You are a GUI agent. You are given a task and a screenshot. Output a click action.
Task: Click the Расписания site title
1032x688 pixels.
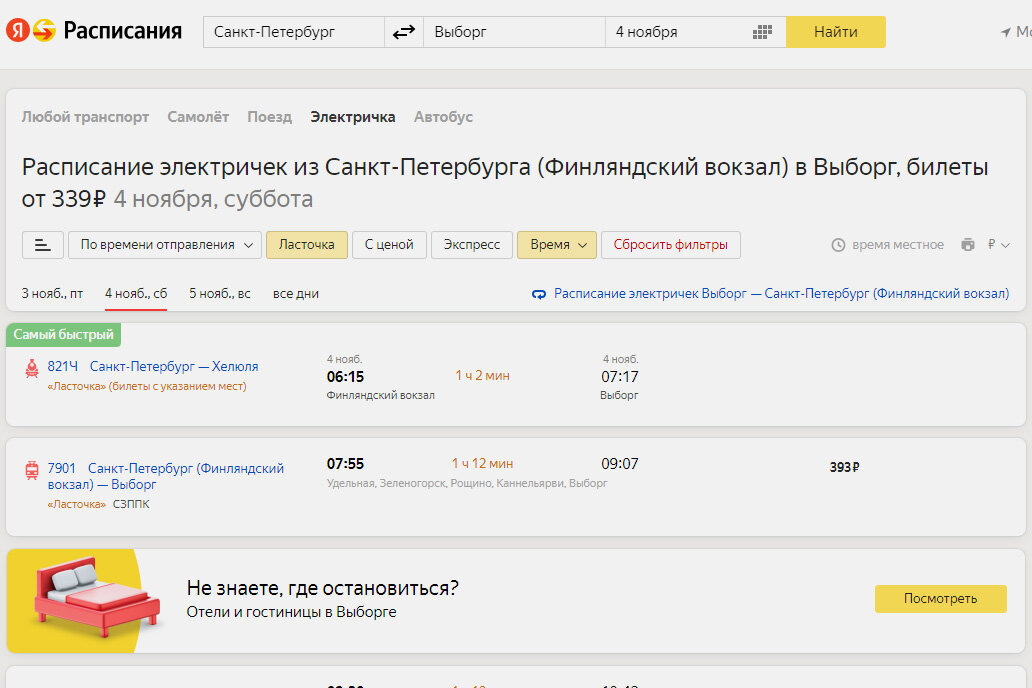click(122, 31)
